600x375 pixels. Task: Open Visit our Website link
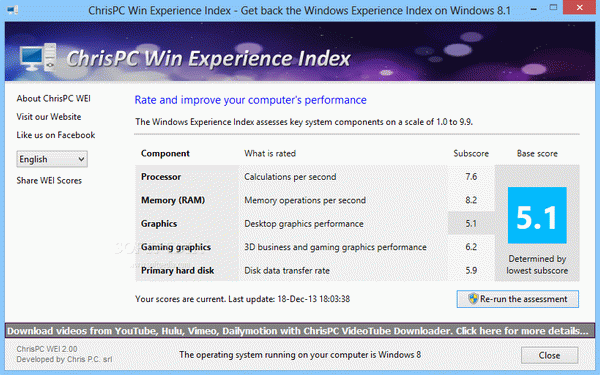pos(49,117)
